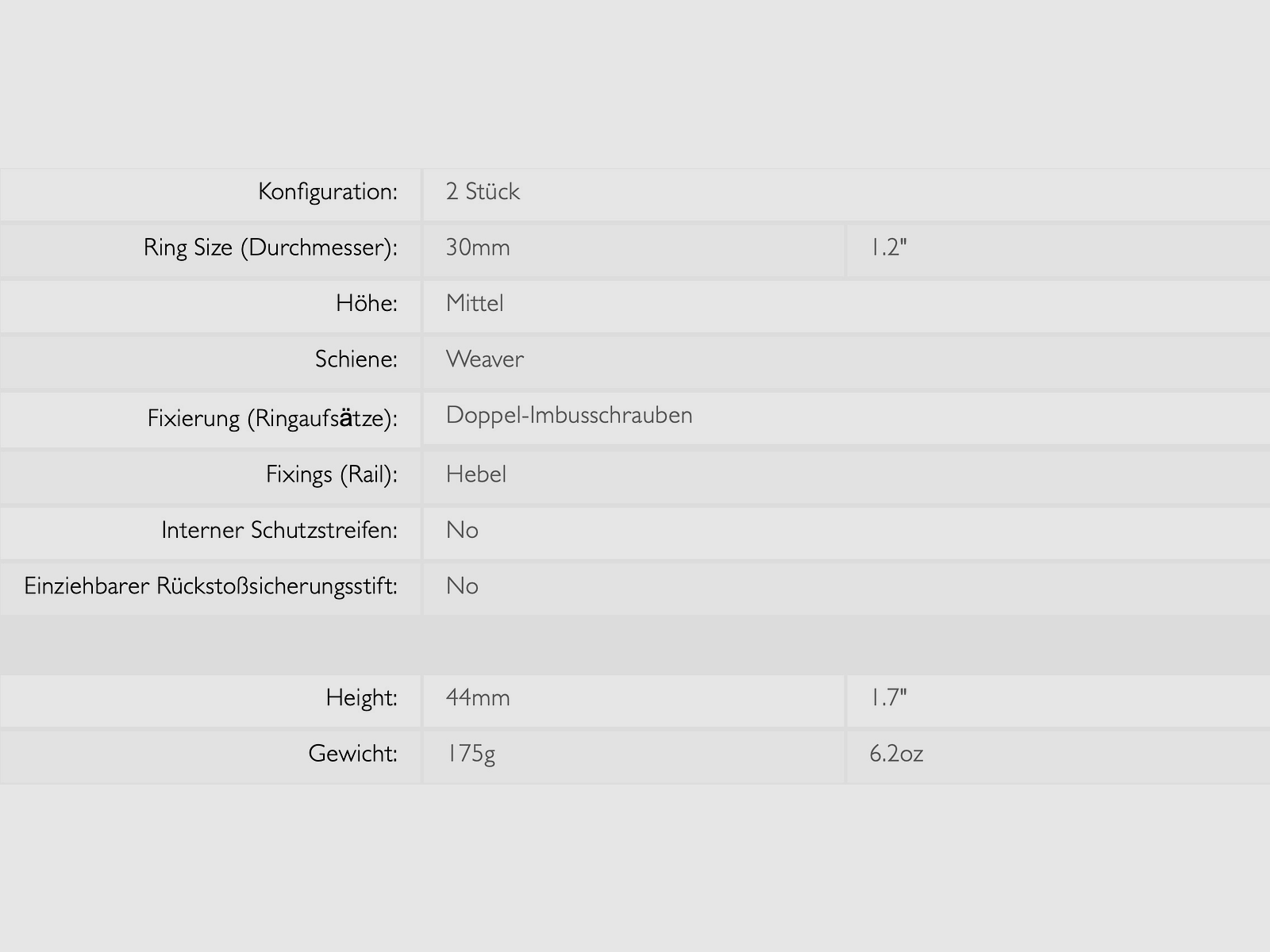This screenshot has height=952, width=1270.
Task: Click the "6.2oz" weight cell
Action: click(x=896, y=754)
